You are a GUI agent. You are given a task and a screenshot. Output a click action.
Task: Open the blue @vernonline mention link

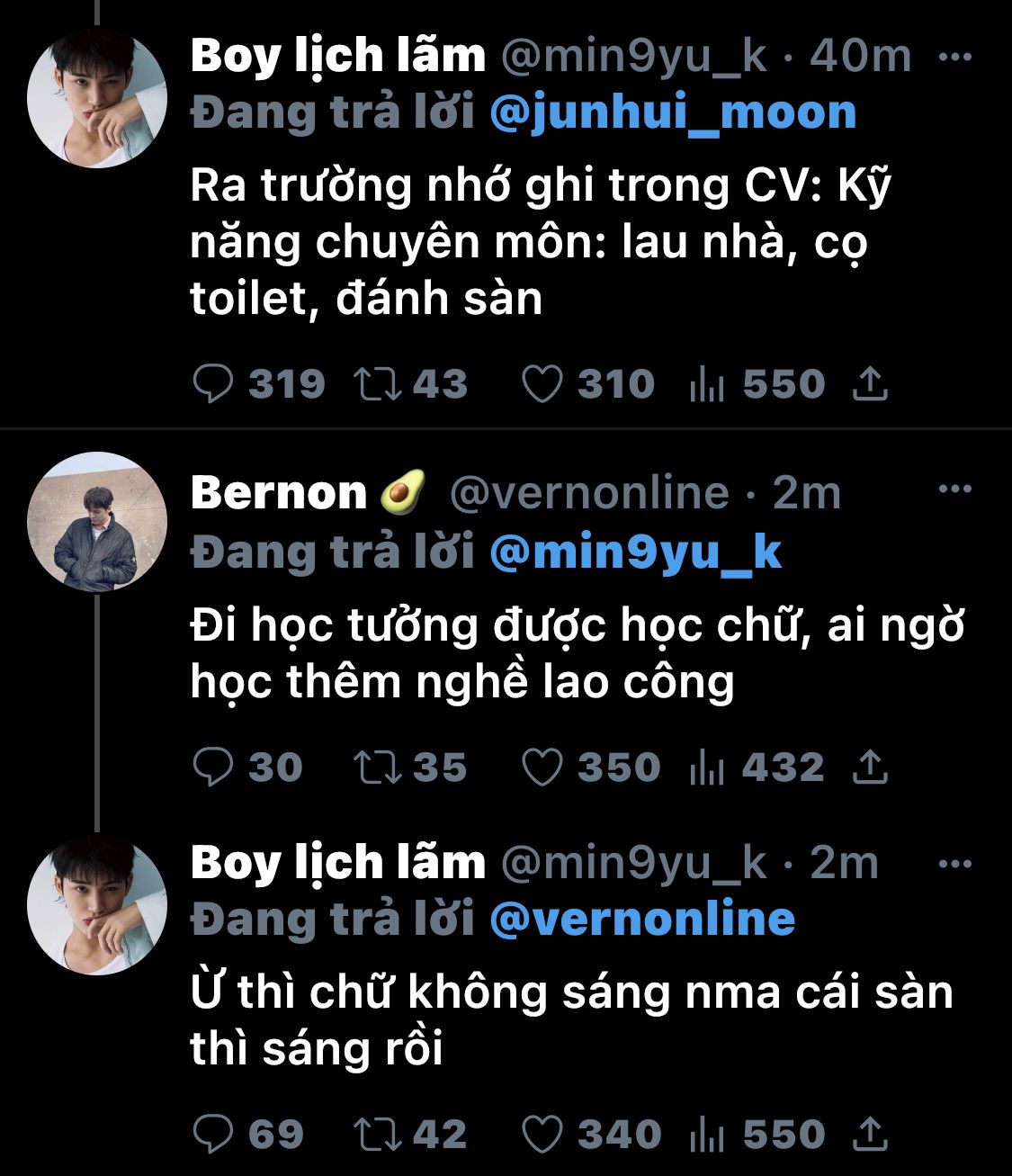(642, 919)
